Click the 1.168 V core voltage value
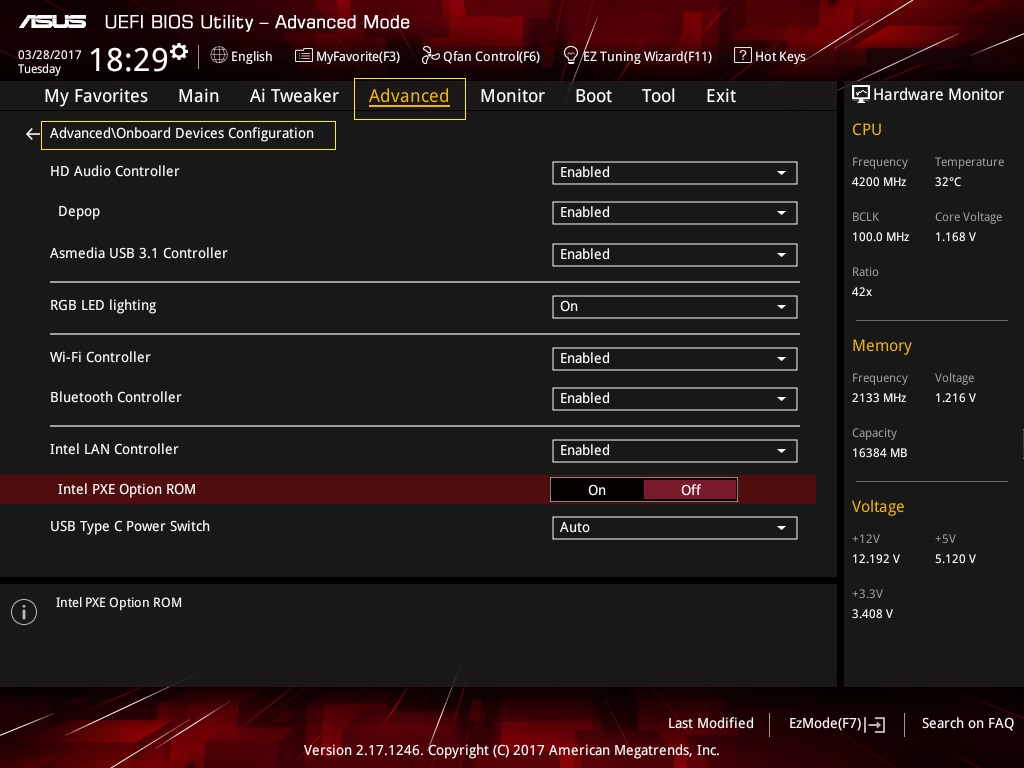The image size is (1024, 768). tap(955, 237)
